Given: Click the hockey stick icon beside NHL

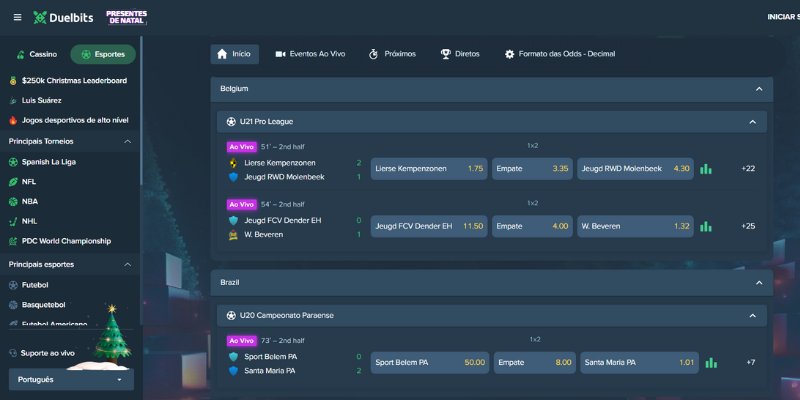Looking at the screenshot, I should pos(13,221).
